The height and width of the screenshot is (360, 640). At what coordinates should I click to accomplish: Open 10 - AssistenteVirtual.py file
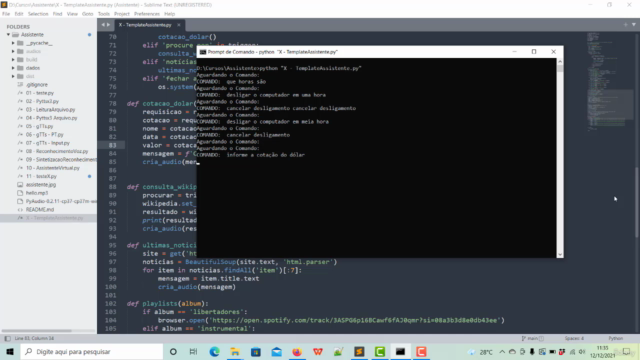[53, 168]
